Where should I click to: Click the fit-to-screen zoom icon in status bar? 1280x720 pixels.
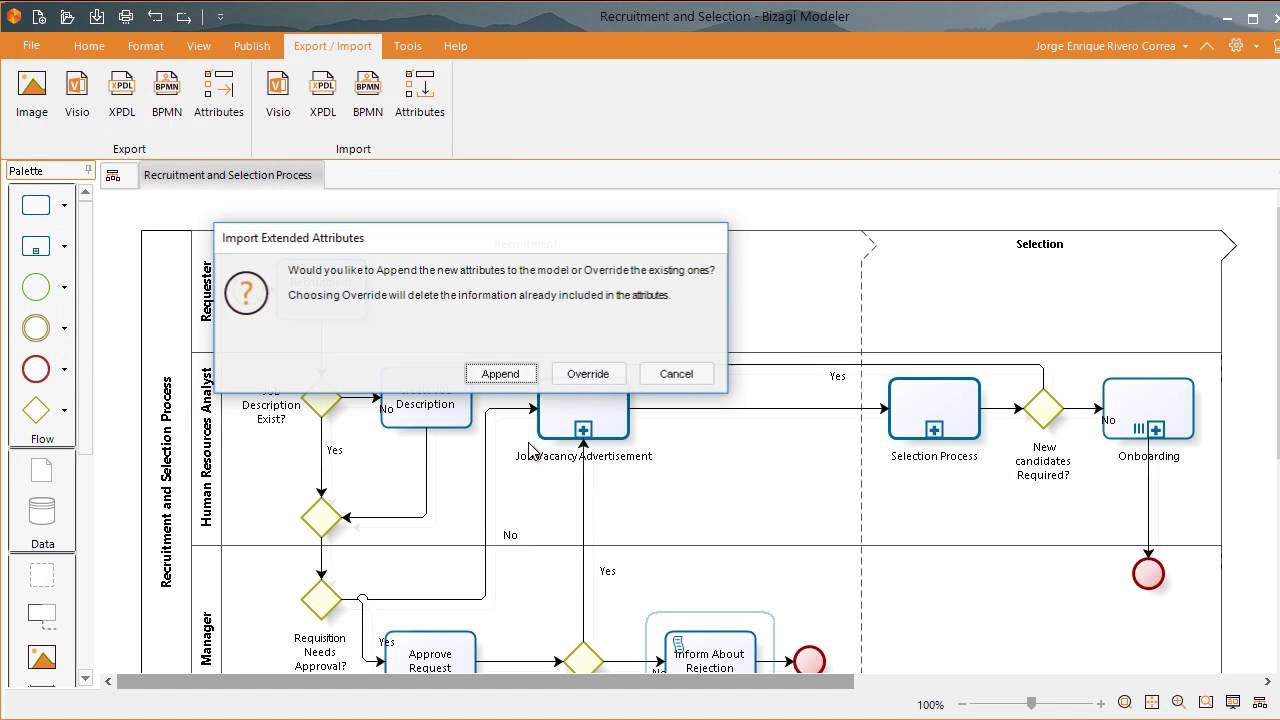point(1125,703)
